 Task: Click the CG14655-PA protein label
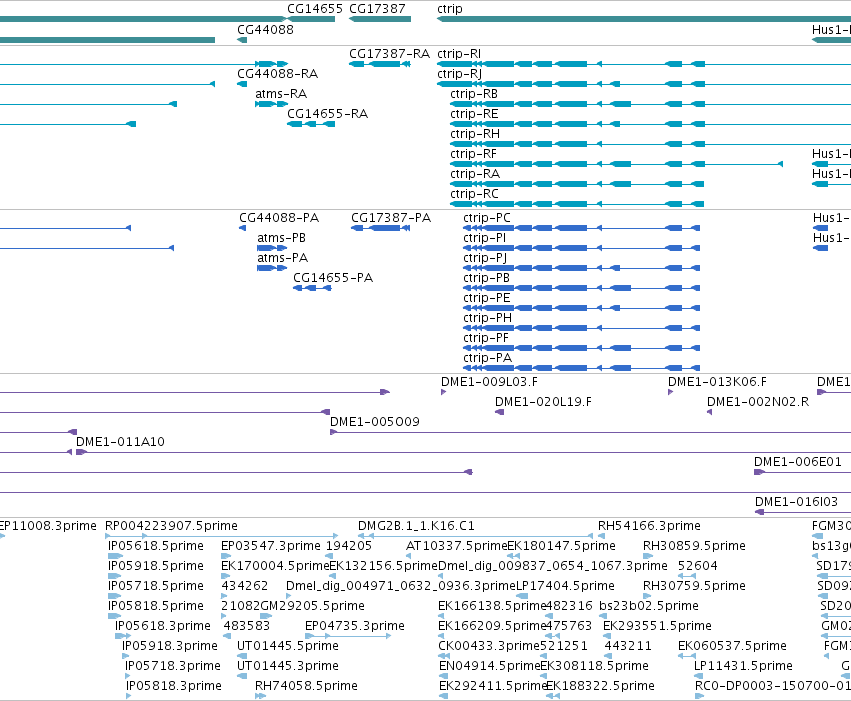click(333, 278)
